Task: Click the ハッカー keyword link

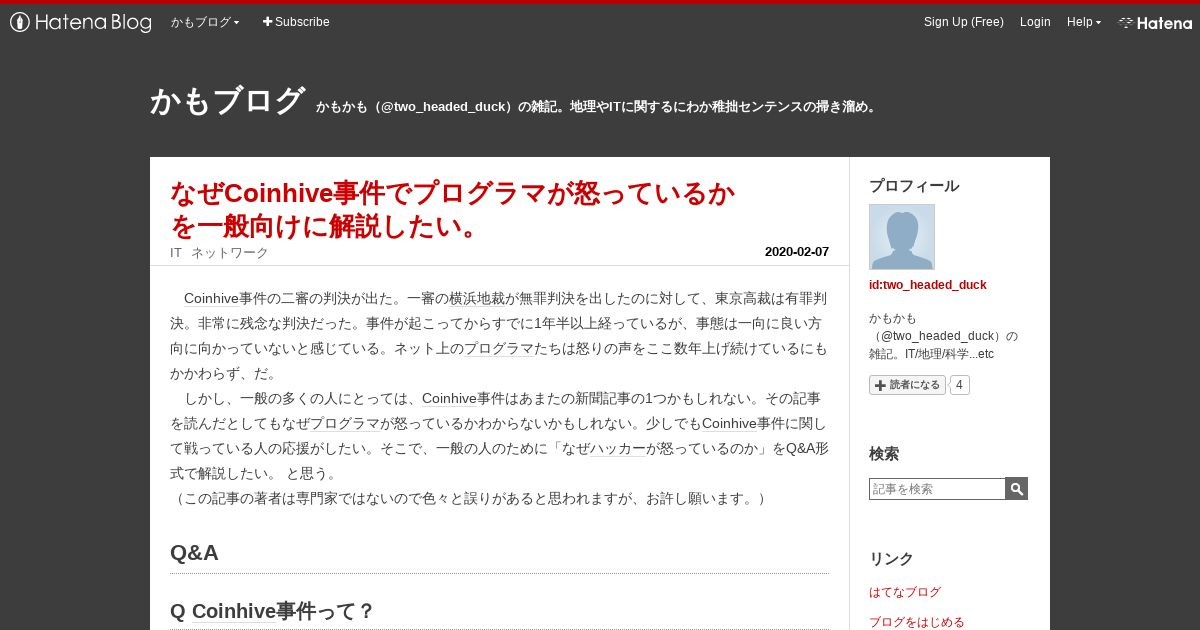Action: pyautogui.click(x=617, y=448)
